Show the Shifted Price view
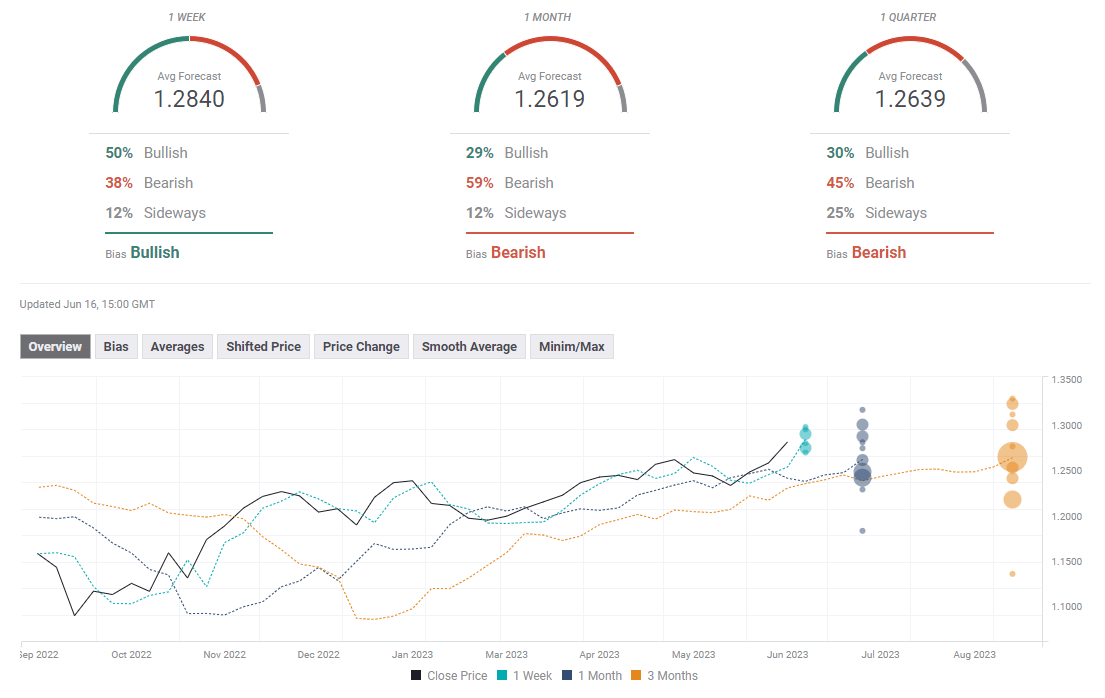 click(263, 347)
